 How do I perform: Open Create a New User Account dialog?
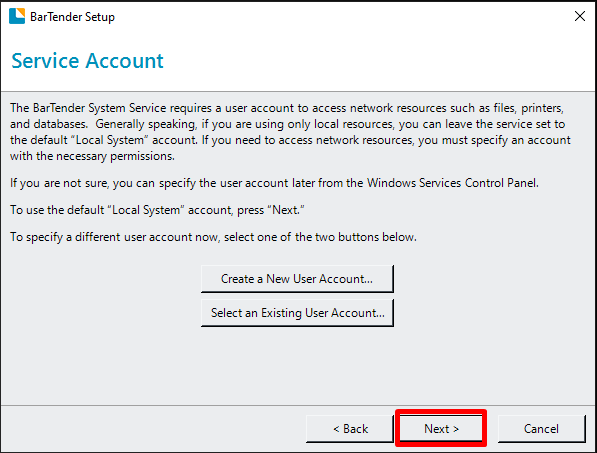(x=297, y=279)
